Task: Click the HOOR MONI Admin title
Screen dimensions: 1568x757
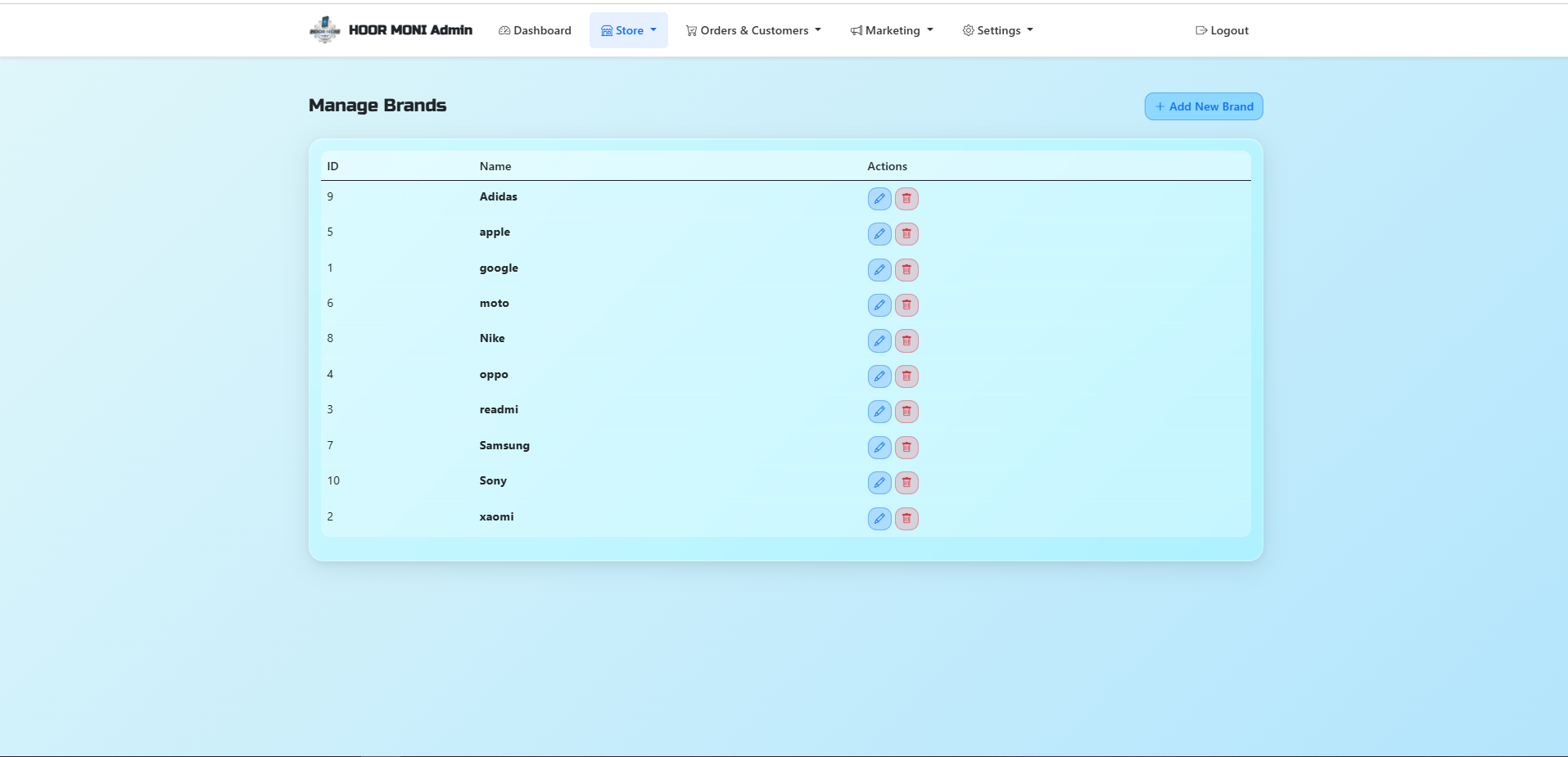Action: pyautogui.click(x=410, y=30)
